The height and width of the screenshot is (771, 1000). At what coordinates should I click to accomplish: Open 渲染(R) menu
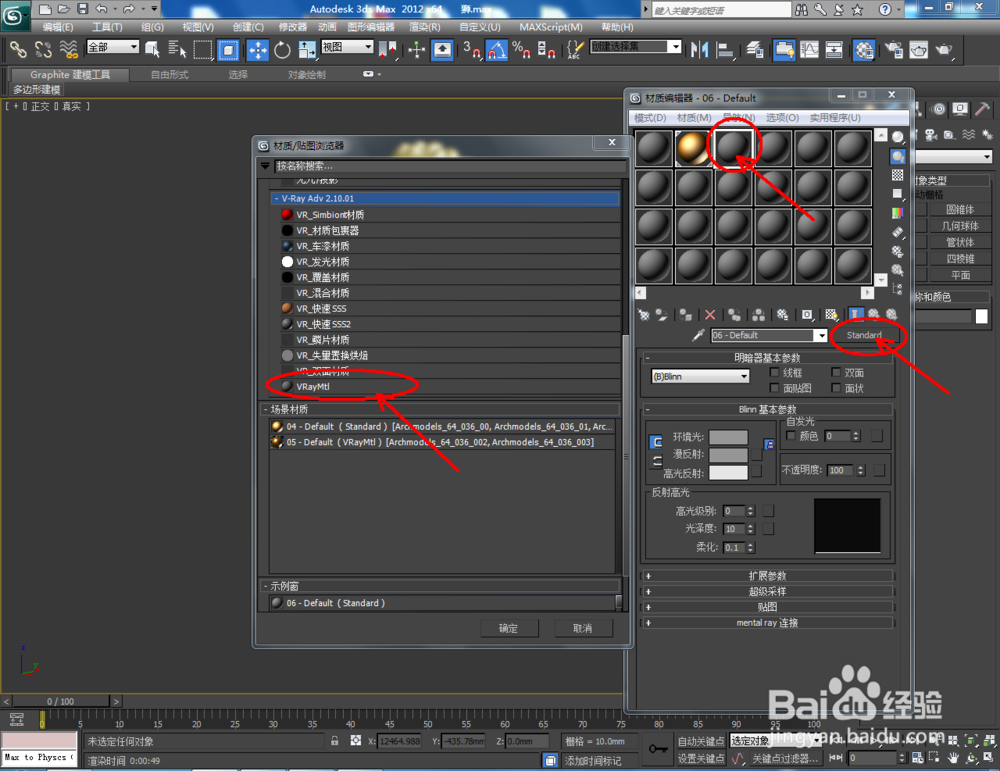(x=425, y=27)
